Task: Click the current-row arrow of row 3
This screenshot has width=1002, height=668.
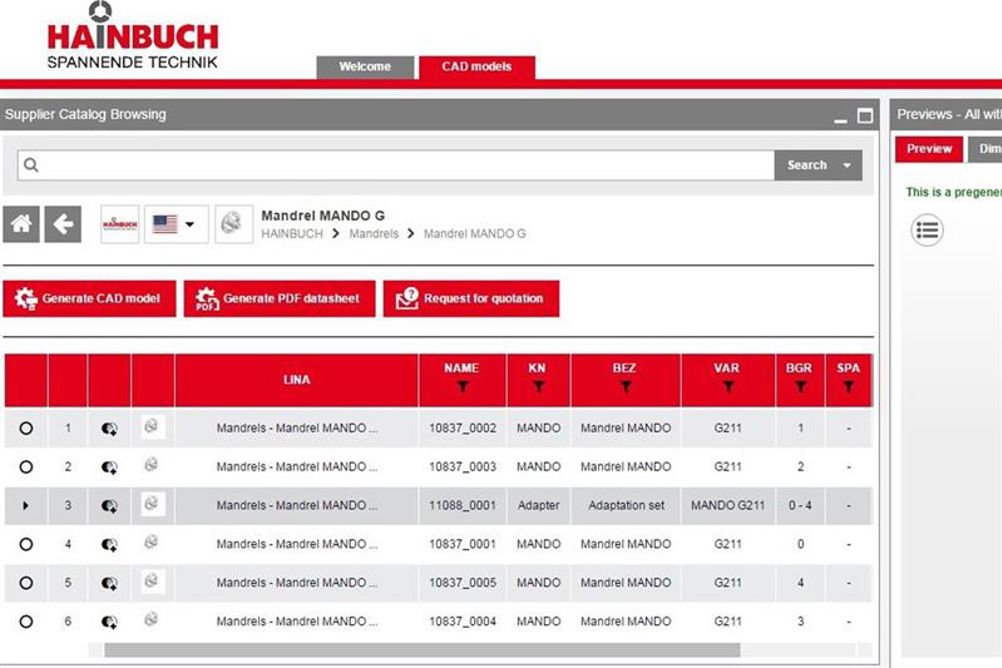Action: (x=26, y=506)
